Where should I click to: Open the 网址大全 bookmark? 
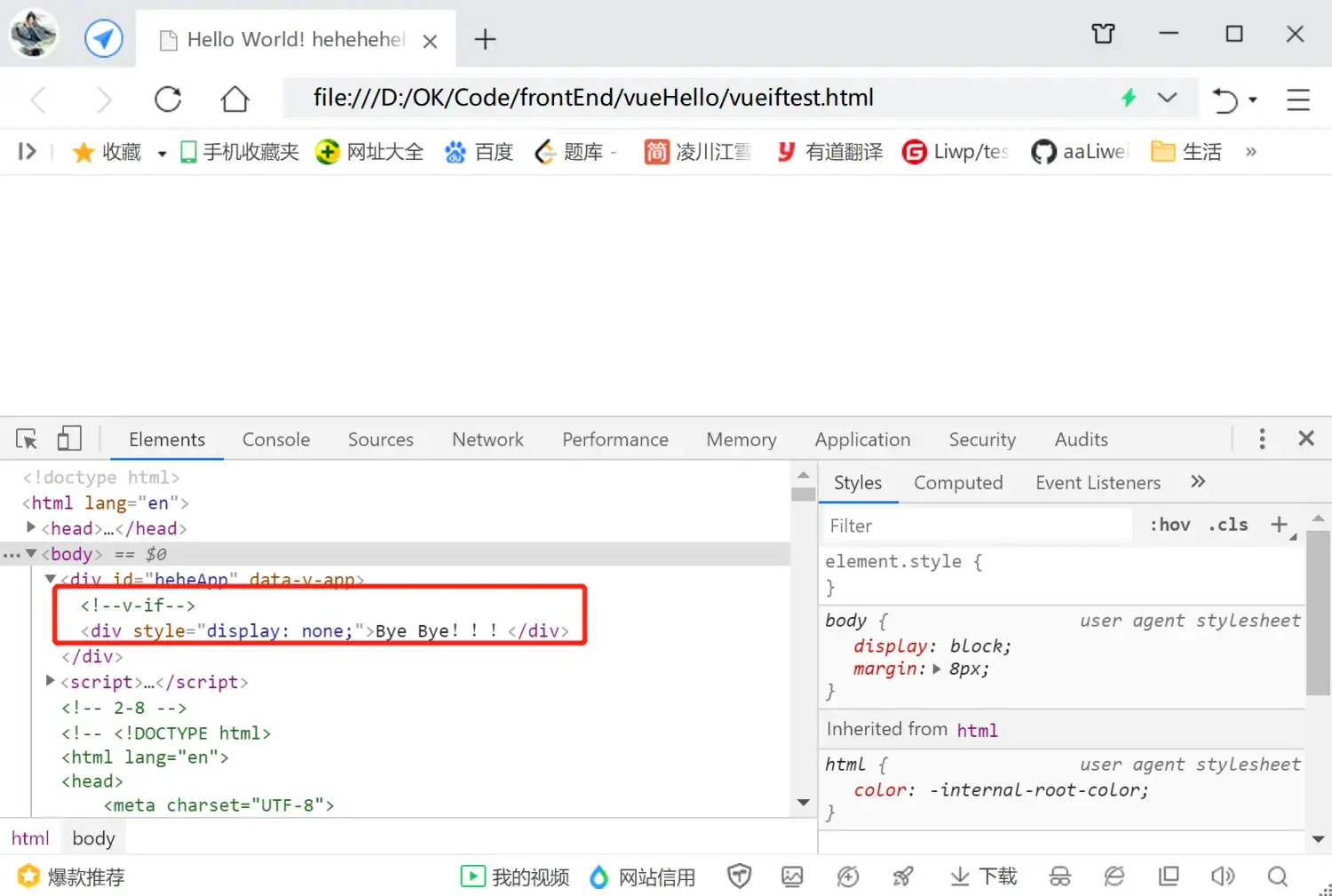coord(369,152)
